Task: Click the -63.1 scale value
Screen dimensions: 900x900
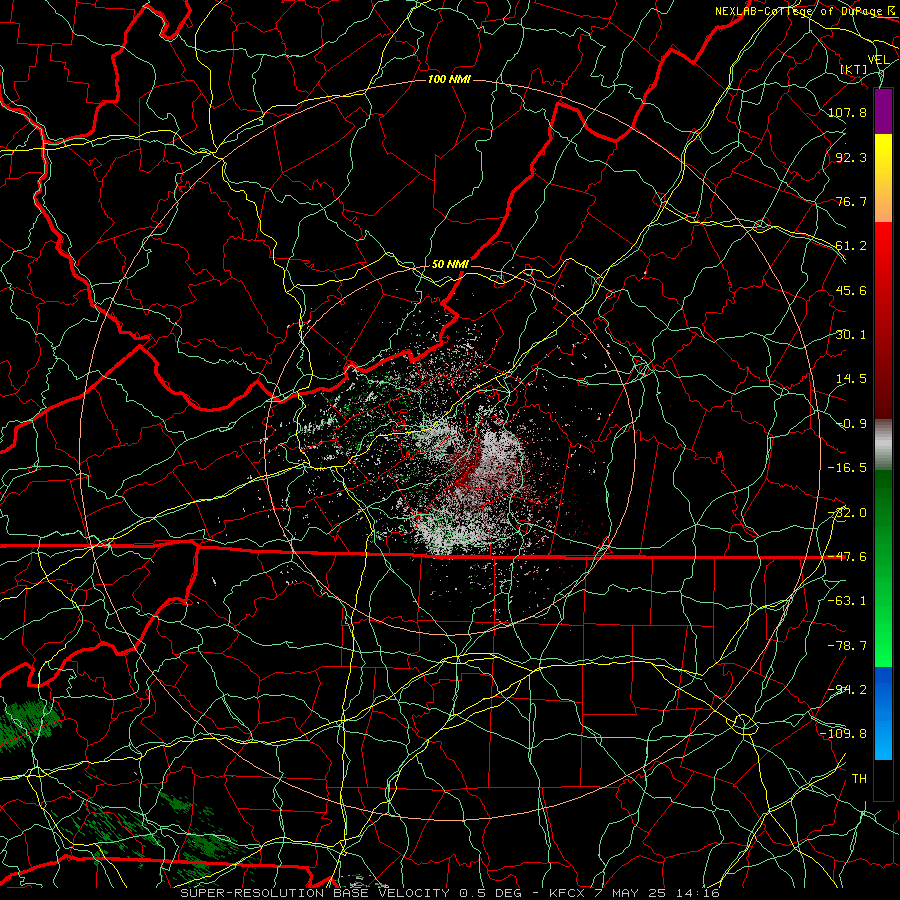Action: [x=847, y=601]
